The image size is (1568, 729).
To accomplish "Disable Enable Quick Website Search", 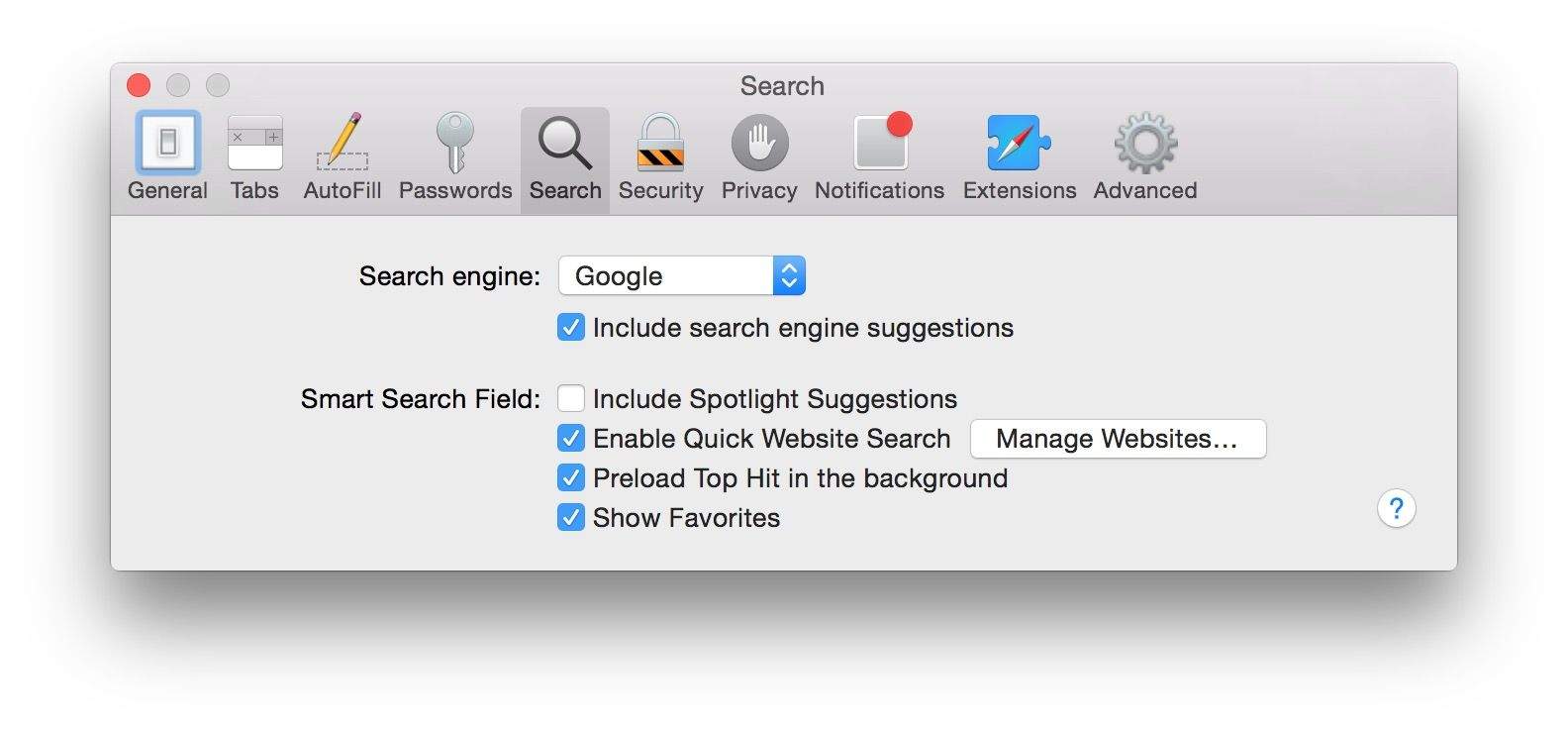I will point(571,439).
